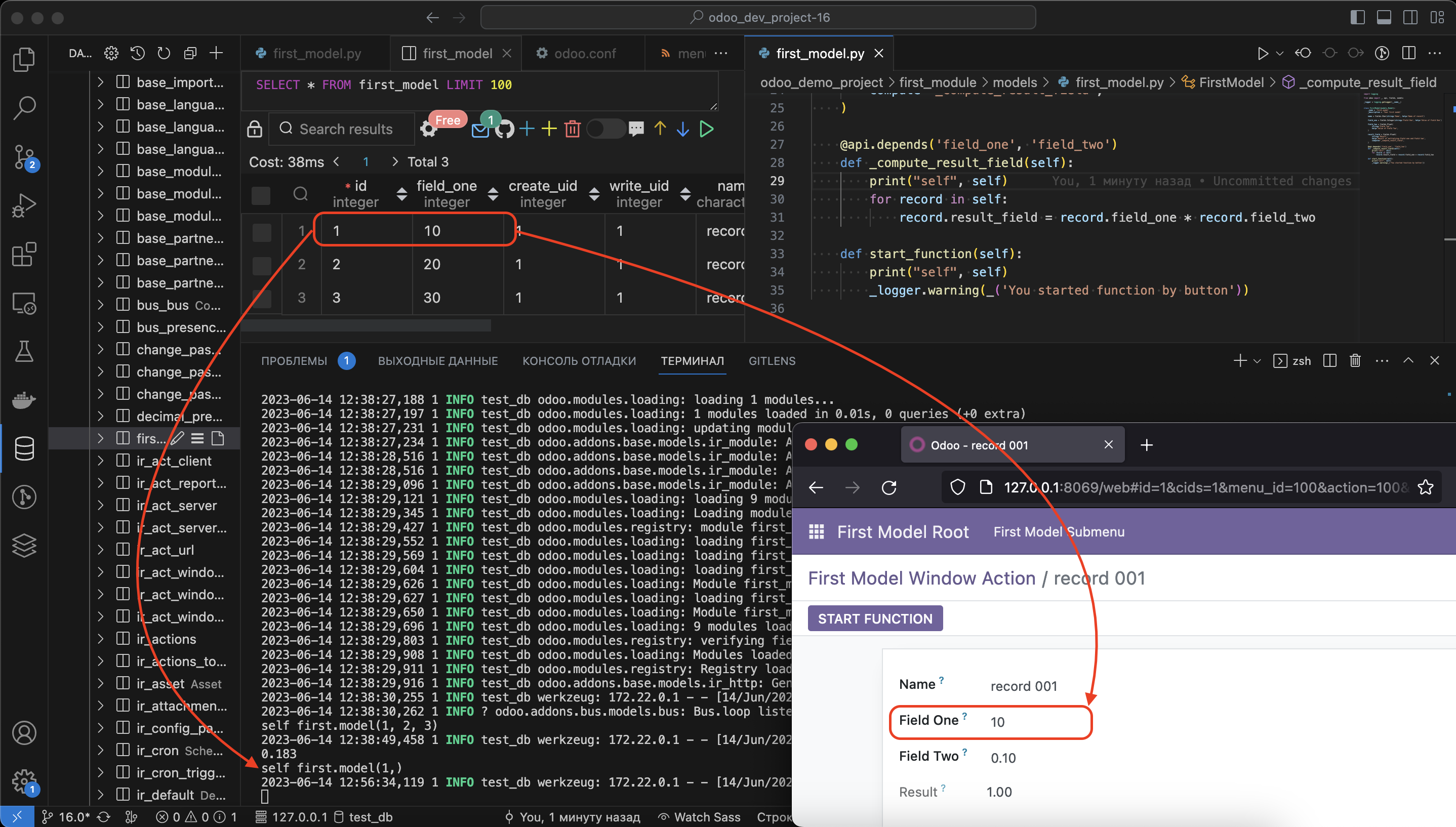This screenshot has width=1456, height=827.
Task: Toggle the switch in results toolbar
Action: 605,129
